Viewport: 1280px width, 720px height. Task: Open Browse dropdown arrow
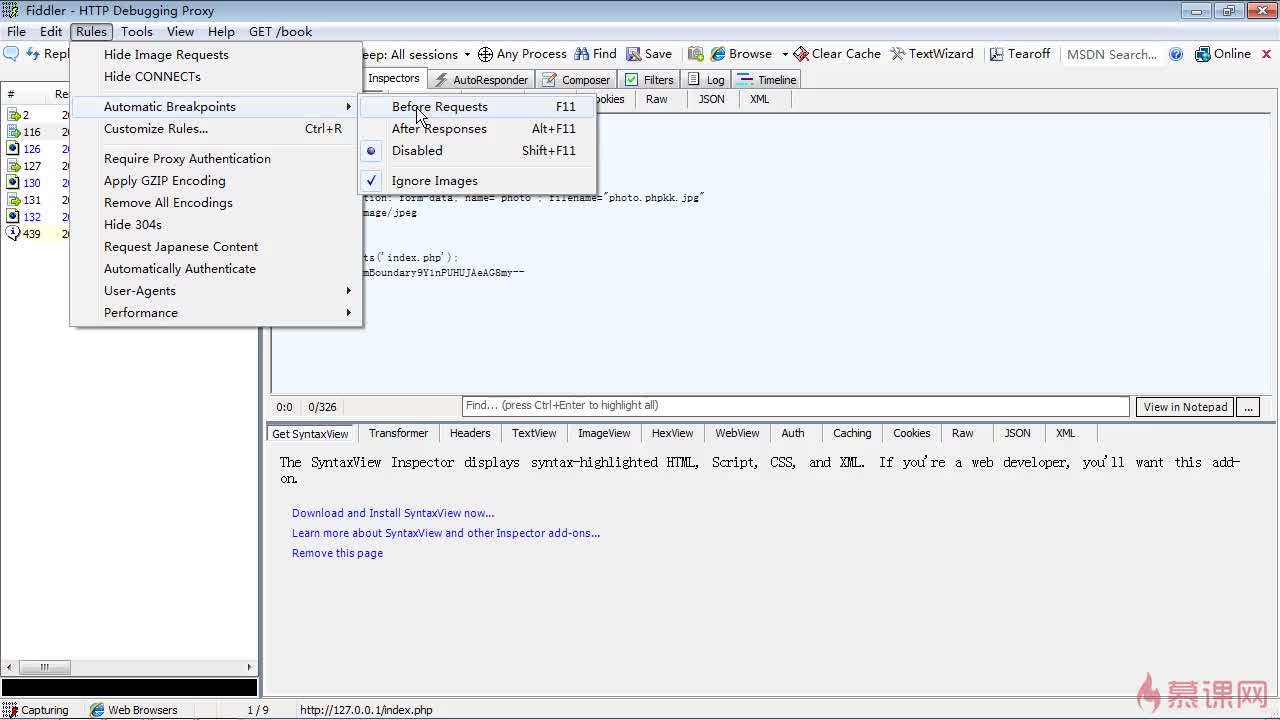pyautogui.click(x=785, y=54)
